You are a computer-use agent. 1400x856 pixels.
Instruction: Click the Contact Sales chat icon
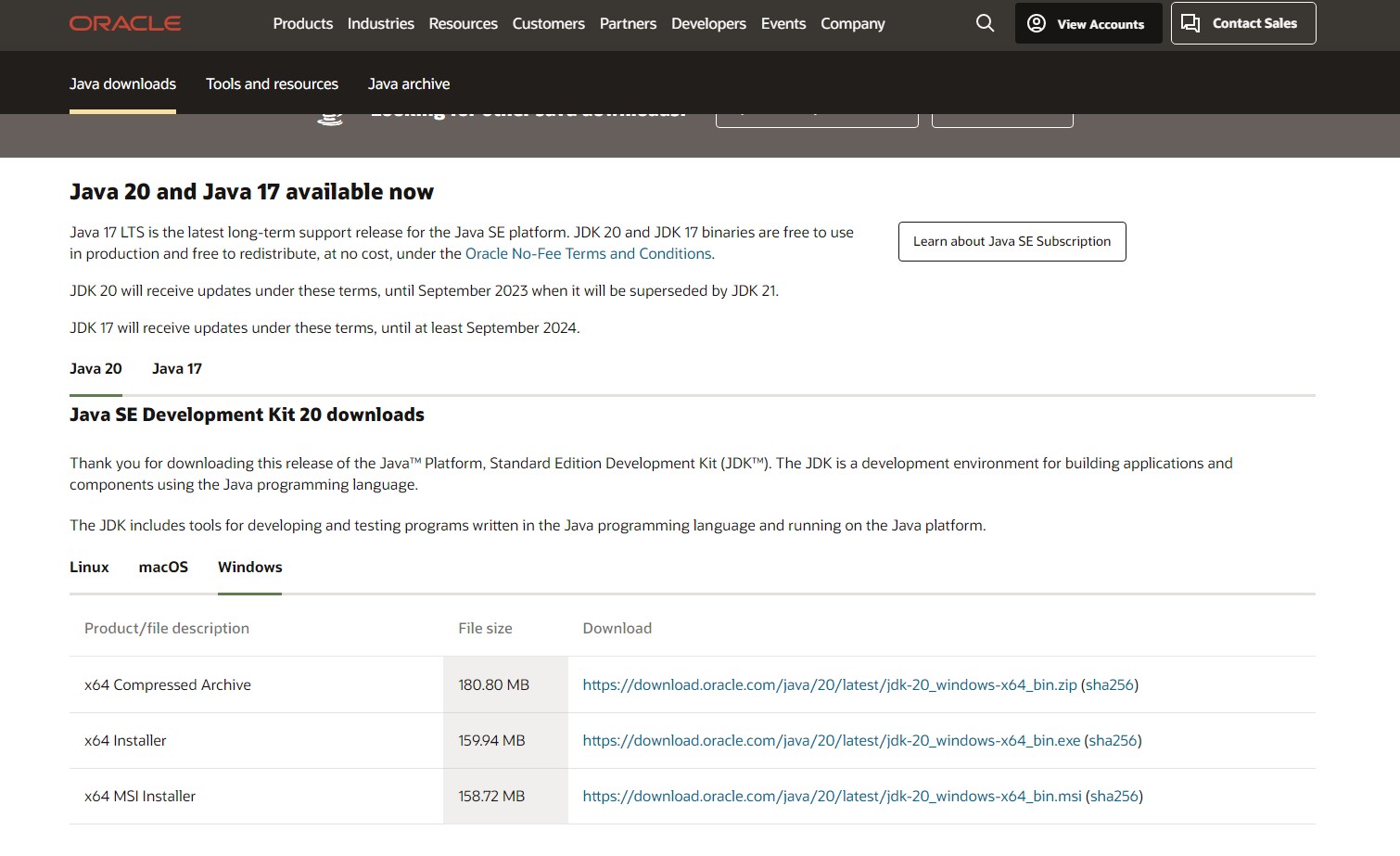[x=1190, y=23]
